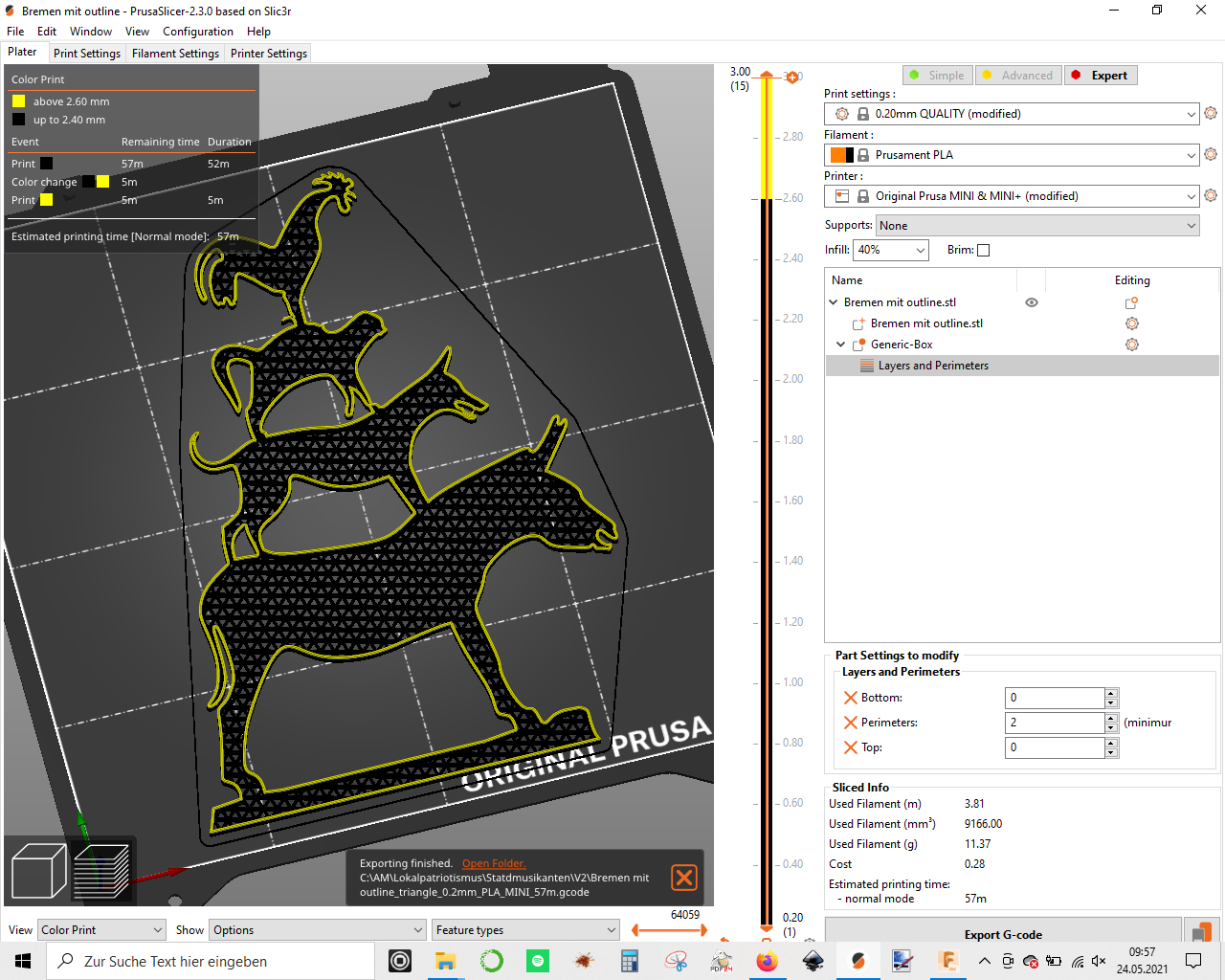Open the Fusion 360 taskbar icon
Screen dimensions: 1225x980
[947, 961]
